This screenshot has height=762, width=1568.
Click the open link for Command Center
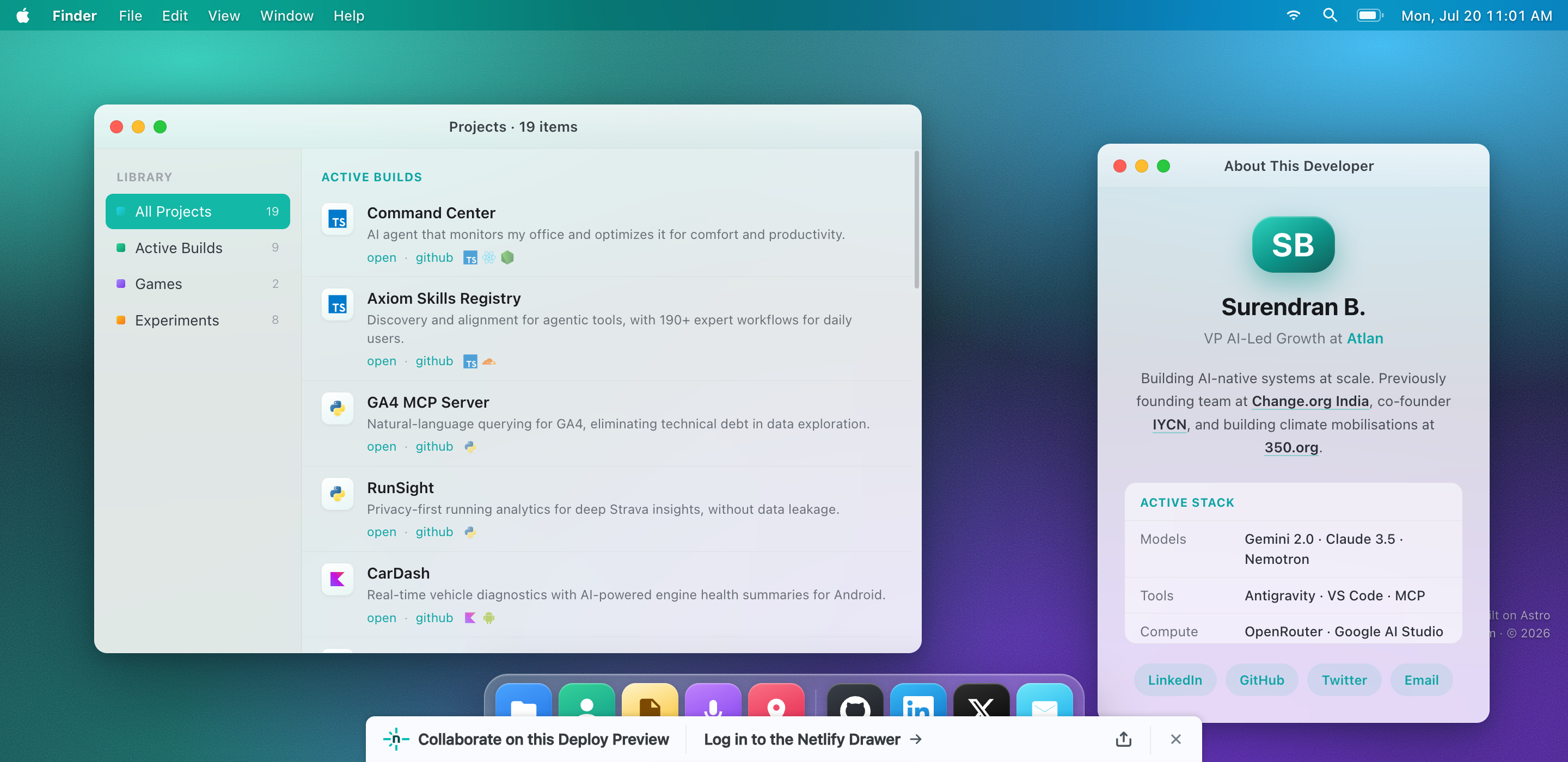(382, 258)
